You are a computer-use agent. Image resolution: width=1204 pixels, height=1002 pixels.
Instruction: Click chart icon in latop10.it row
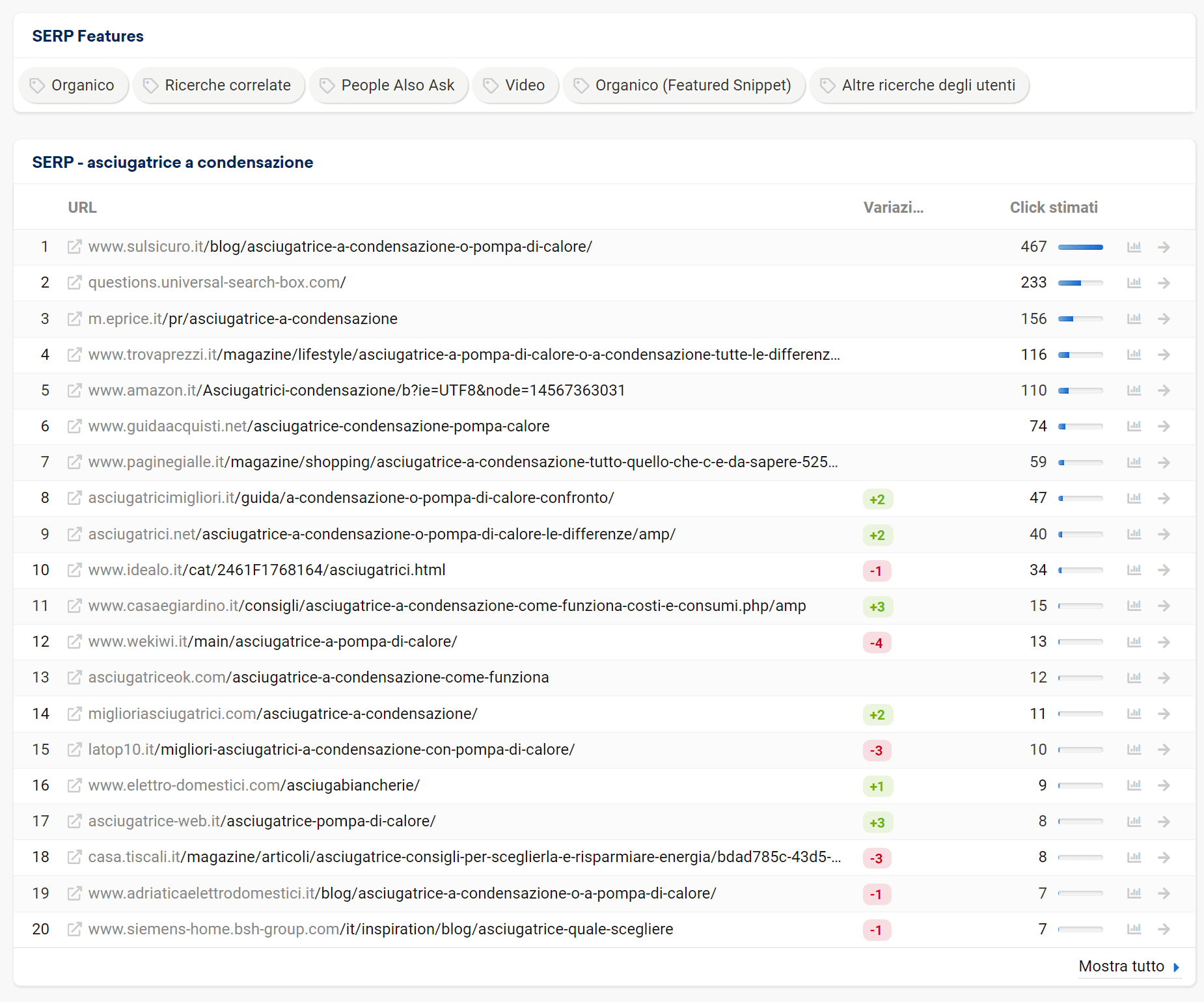[x=1134, y=750]
